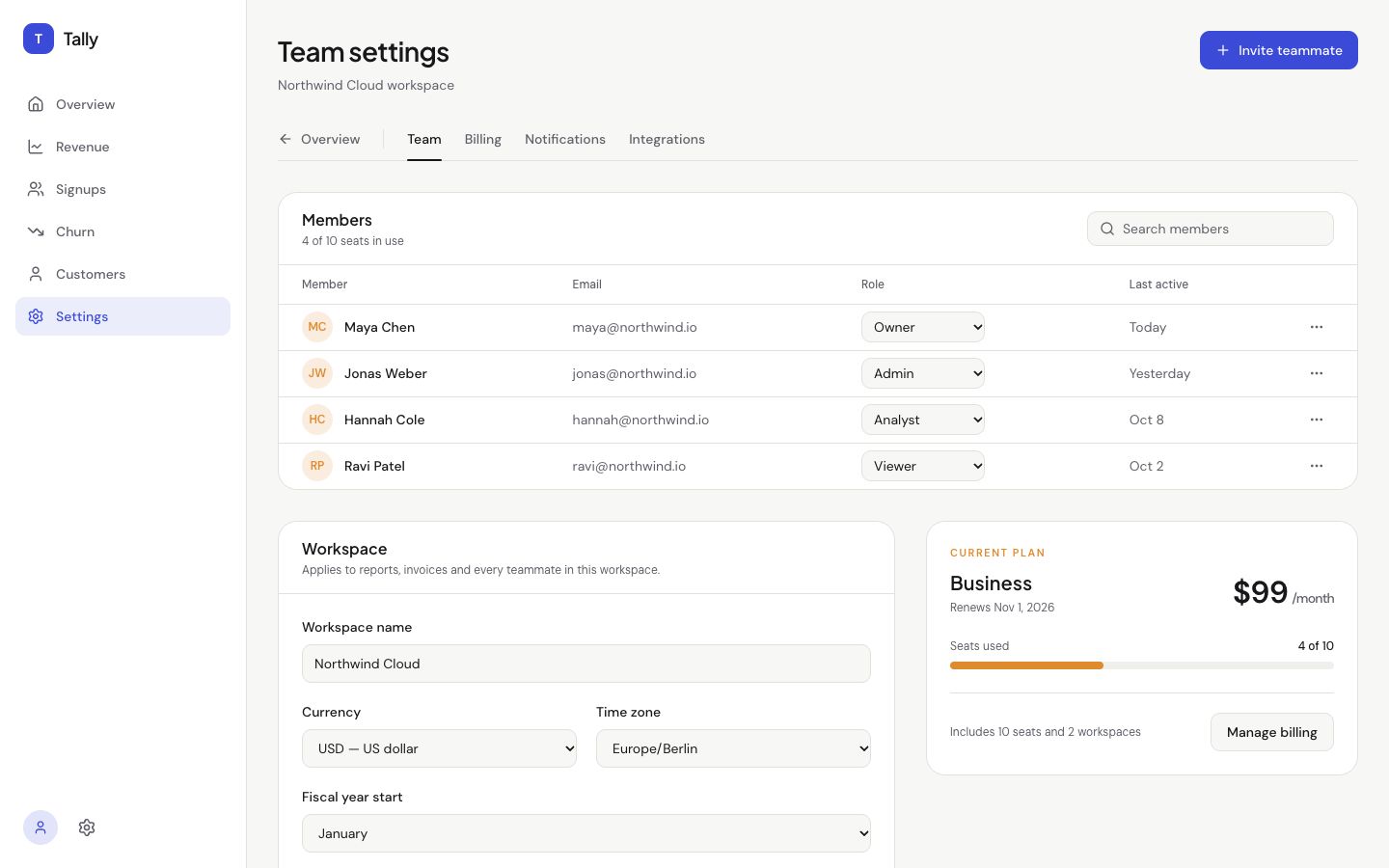Click the RP avatar for Ravi Patel
Viewport: 1389px width, 868px height.
317,466
